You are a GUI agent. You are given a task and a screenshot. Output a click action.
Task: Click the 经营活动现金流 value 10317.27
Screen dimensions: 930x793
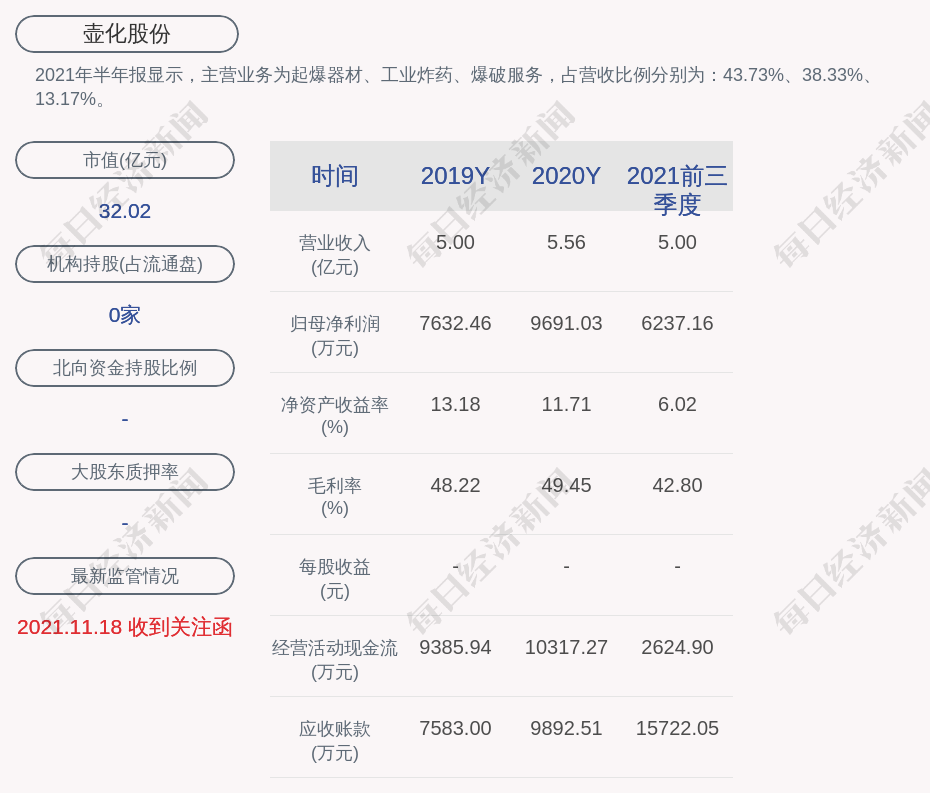[566, 647]
